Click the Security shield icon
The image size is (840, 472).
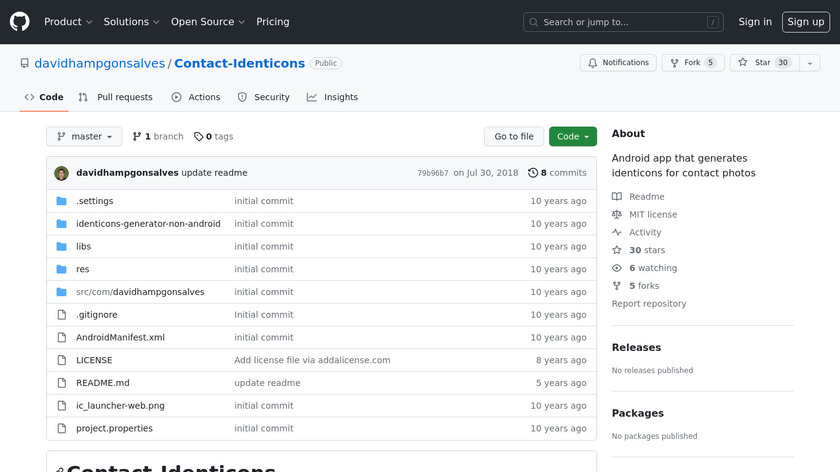(x=242, y=97)
